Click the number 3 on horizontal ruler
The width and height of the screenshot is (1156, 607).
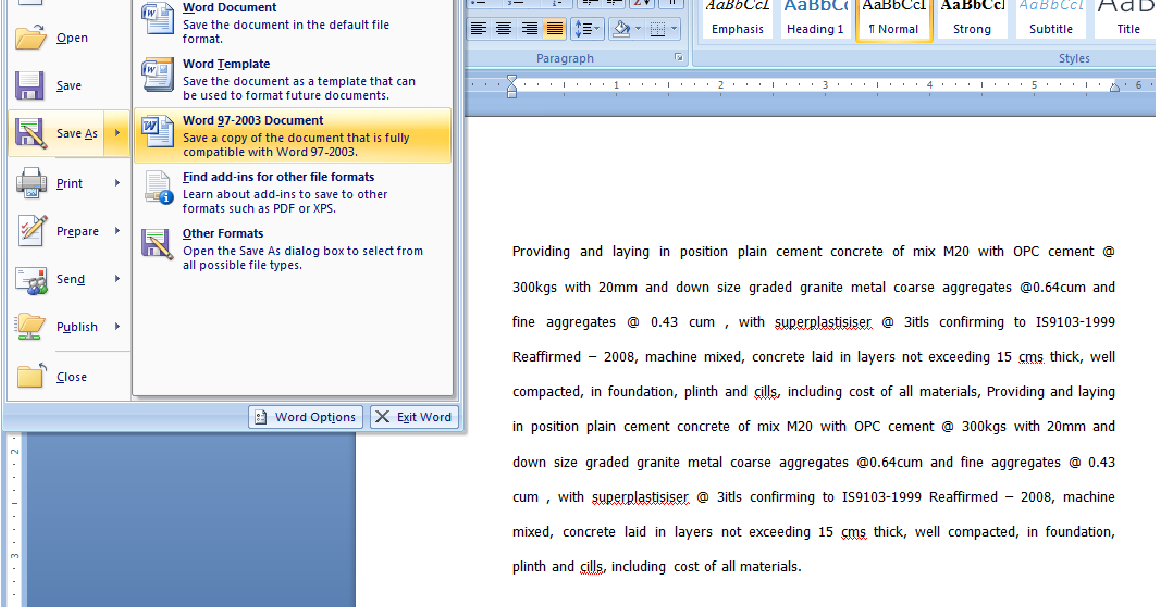tap(825, 85)
